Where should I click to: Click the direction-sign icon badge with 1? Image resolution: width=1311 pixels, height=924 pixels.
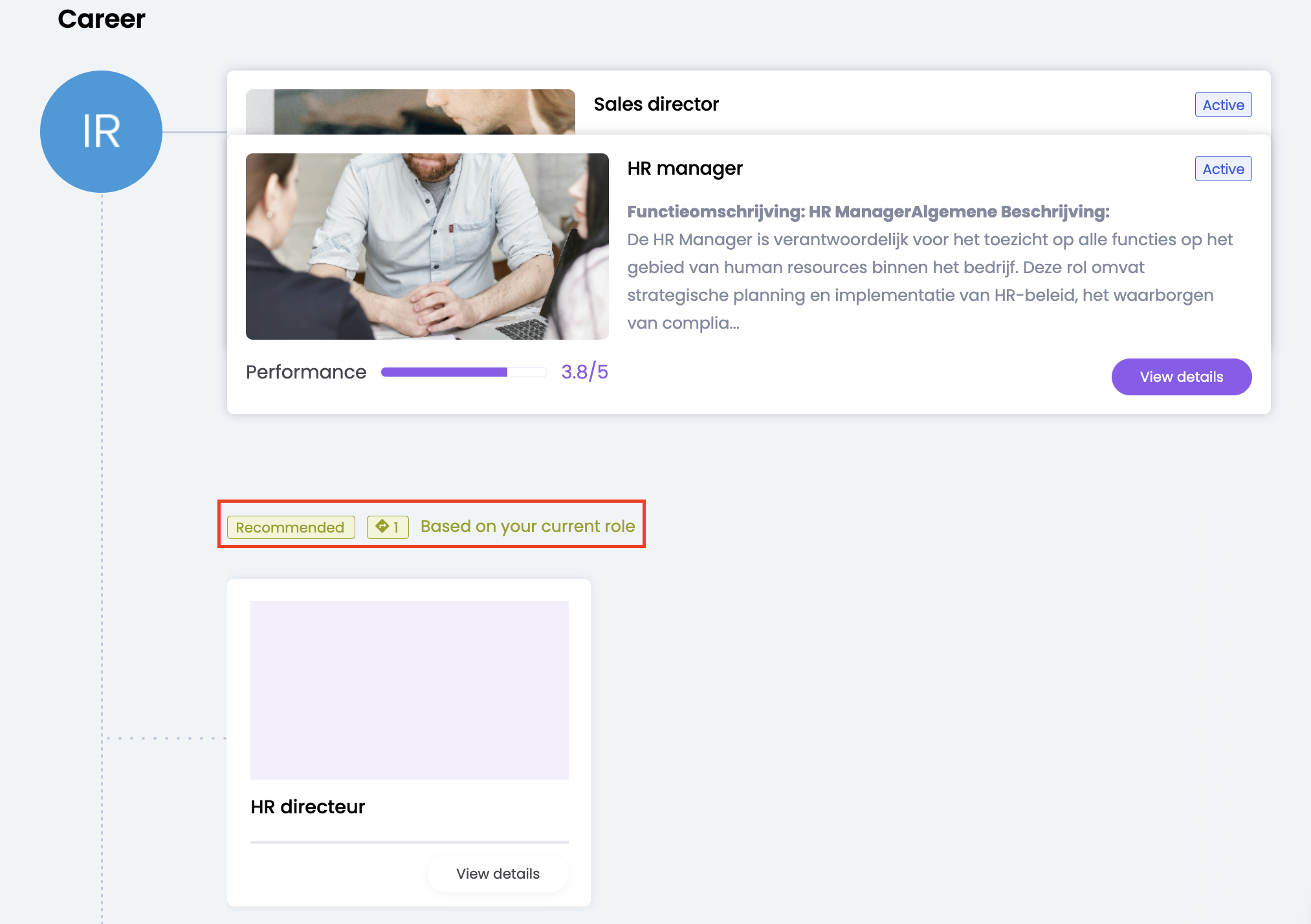click(x=387, y=527)
